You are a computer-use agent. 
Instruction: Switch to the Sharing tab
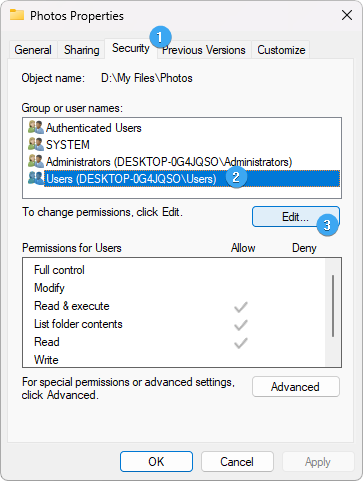(x=82, y=50)
